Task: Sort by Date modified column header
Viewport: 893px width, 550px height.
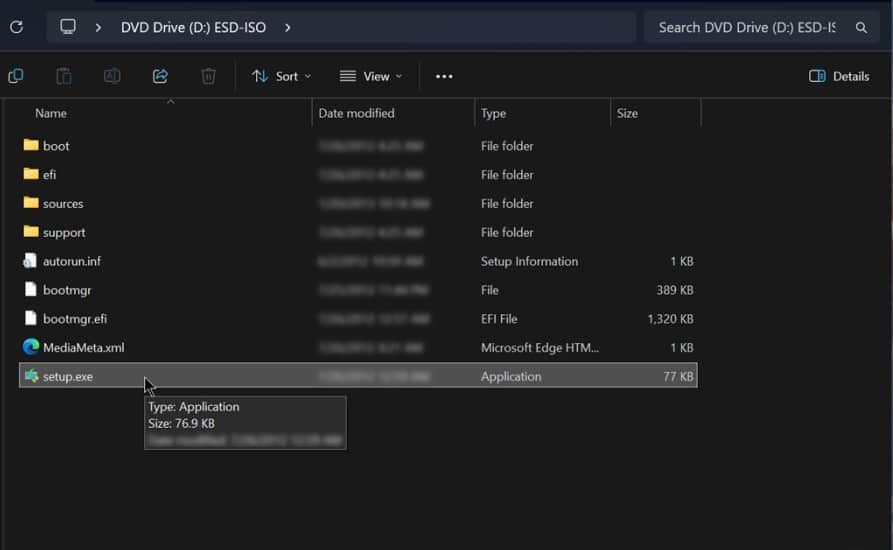Action: pos(356,113)
